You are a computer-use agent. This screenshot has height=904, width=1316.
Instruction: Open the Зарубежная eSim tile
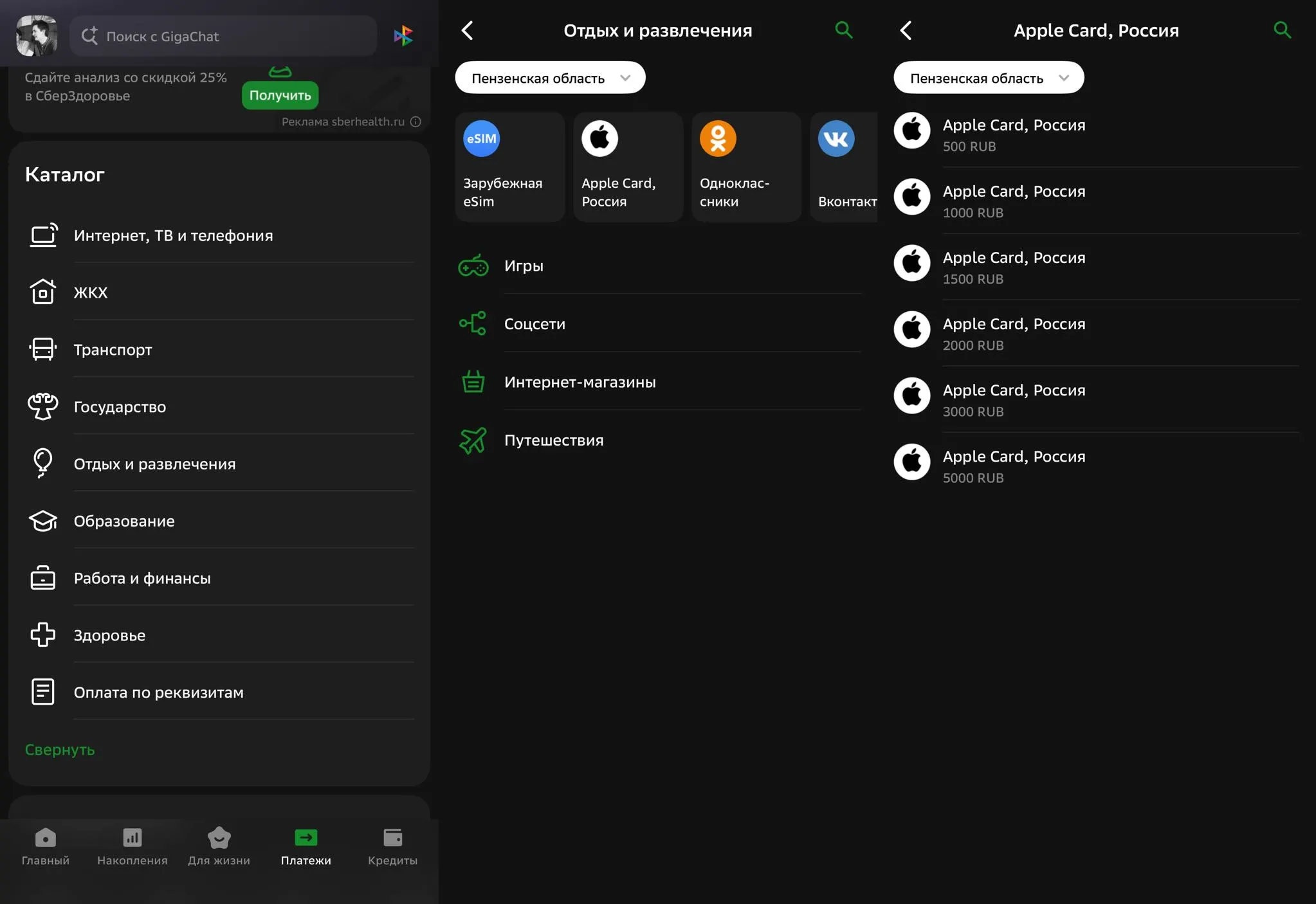tap(509, 167)
